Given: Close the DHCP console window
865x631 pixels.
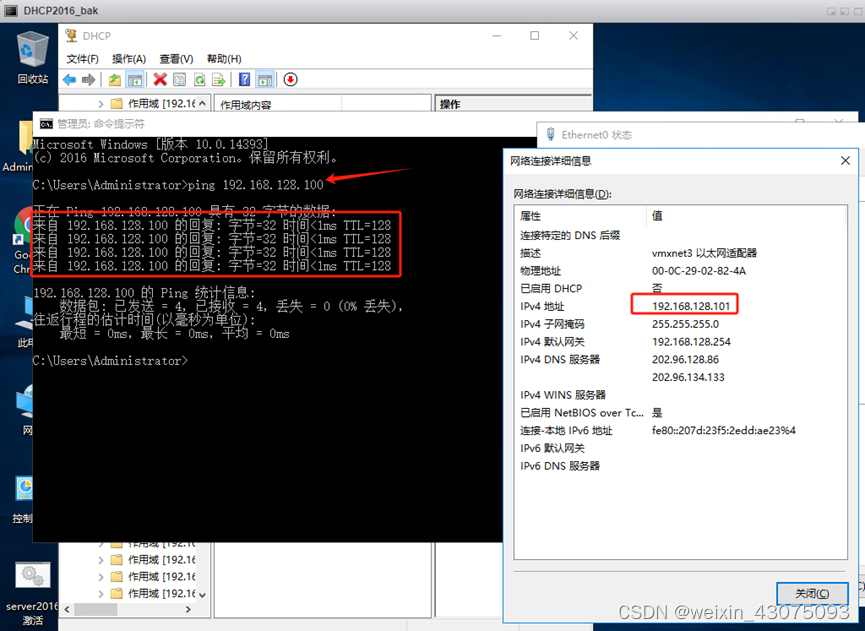Looking at the screenshot, I should (x=573, y=36).
